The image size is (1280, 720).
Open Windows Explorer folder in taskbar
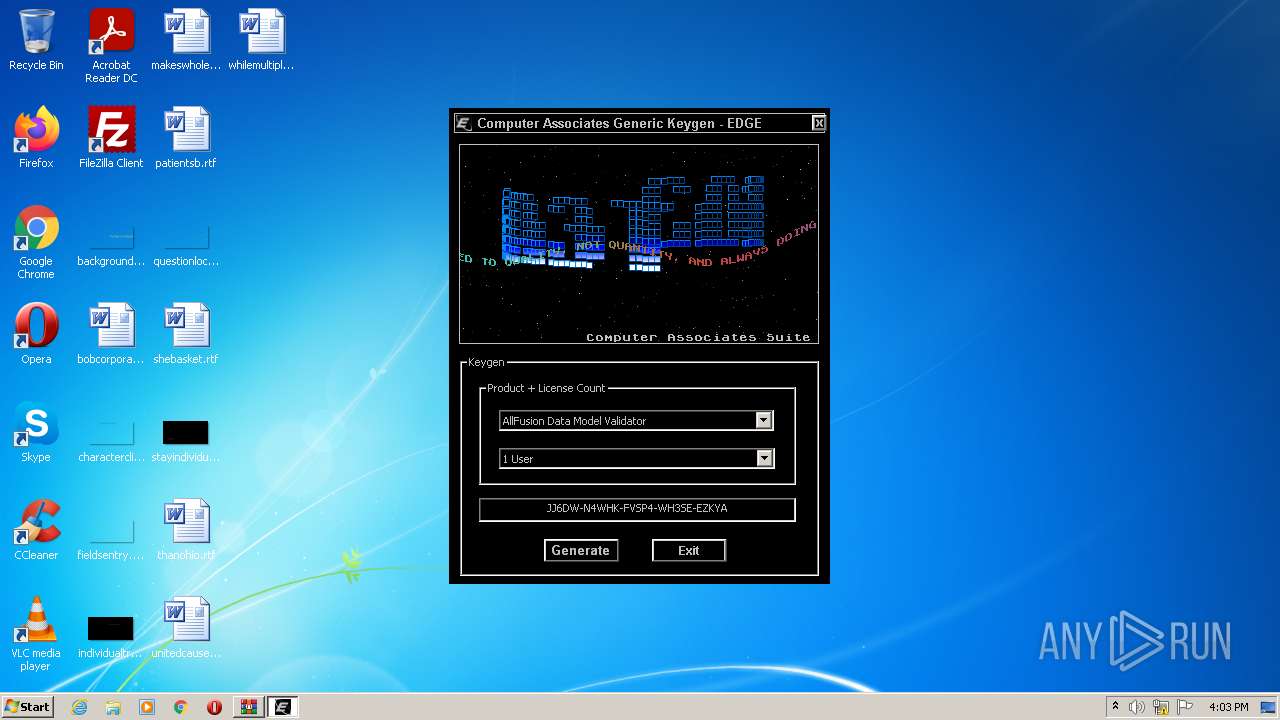113,707
